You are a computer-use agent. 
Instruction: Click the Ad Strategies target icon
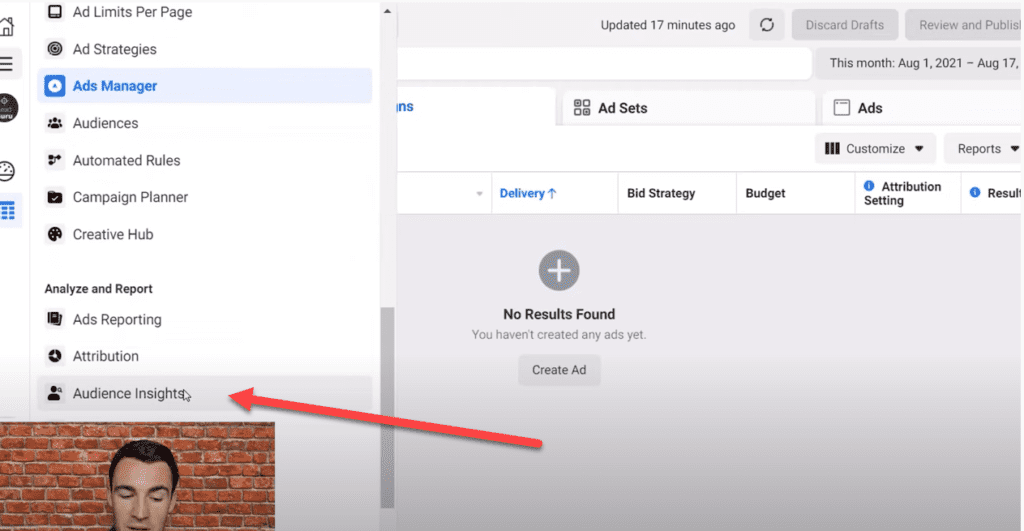click(x=55, y=49)
